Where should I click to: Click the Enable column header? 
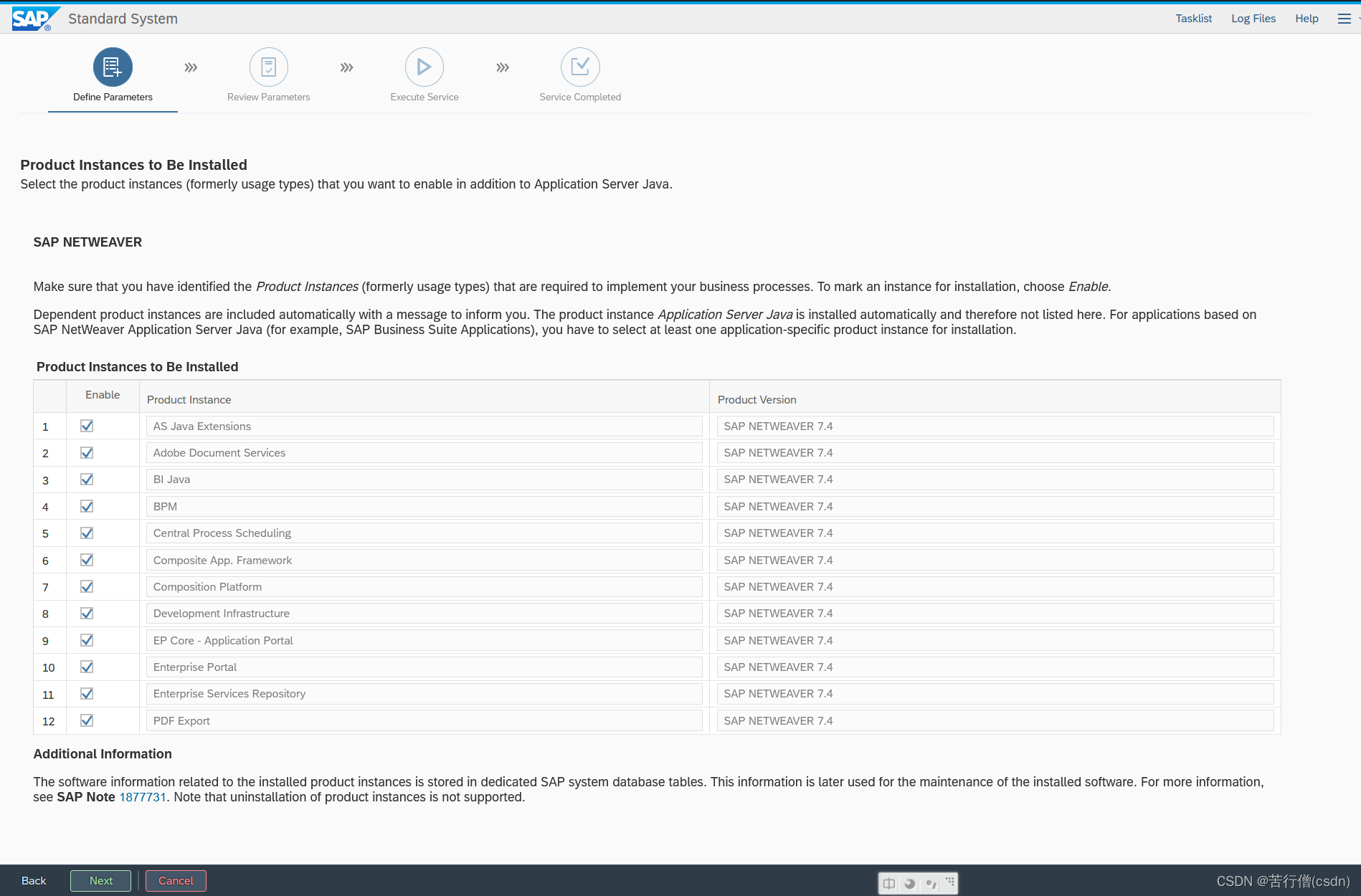pos(103,395)
